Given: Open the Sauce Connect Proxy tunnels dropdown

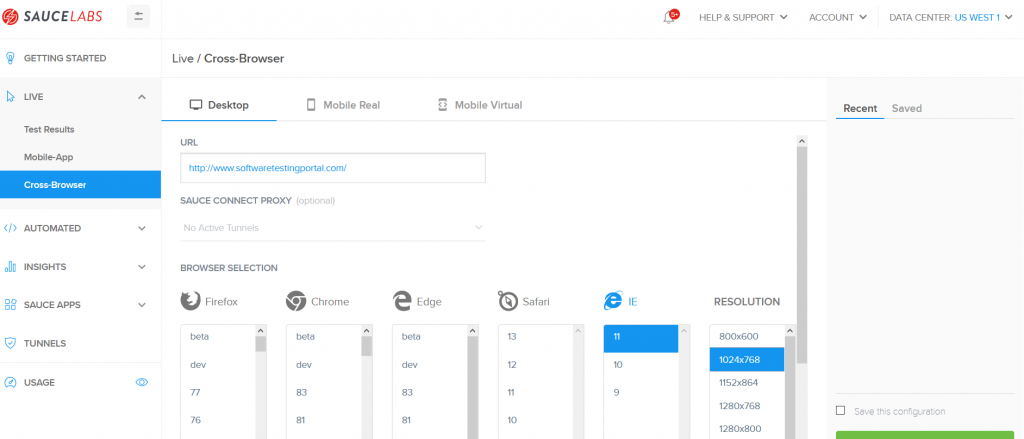Looking at the screenshot, I should pos(333,228).
